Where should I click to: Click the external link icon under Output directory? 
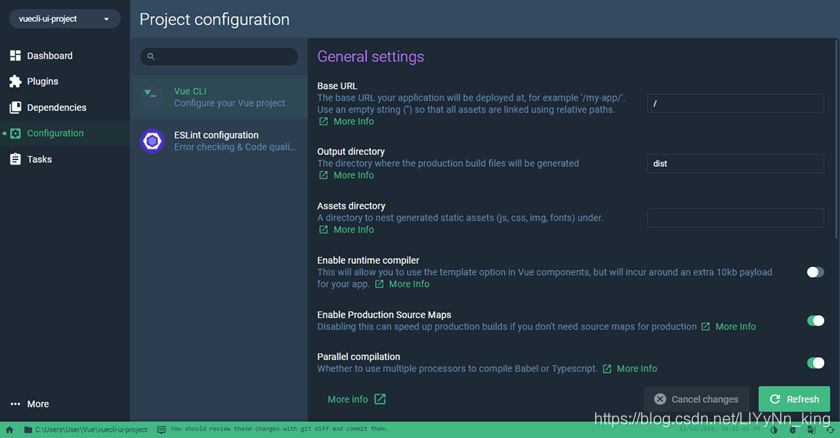click(x=324, y=175)
